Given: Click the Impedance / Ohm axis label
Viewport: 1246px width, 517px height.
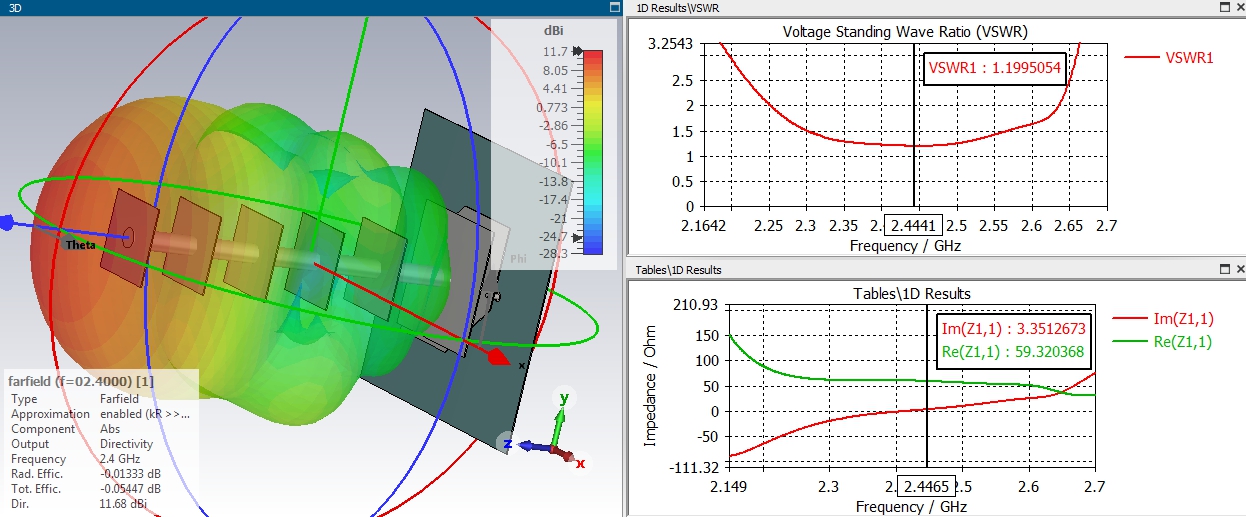Looking at the screenshot, I should pyautogui.click(x=652, y=384).
